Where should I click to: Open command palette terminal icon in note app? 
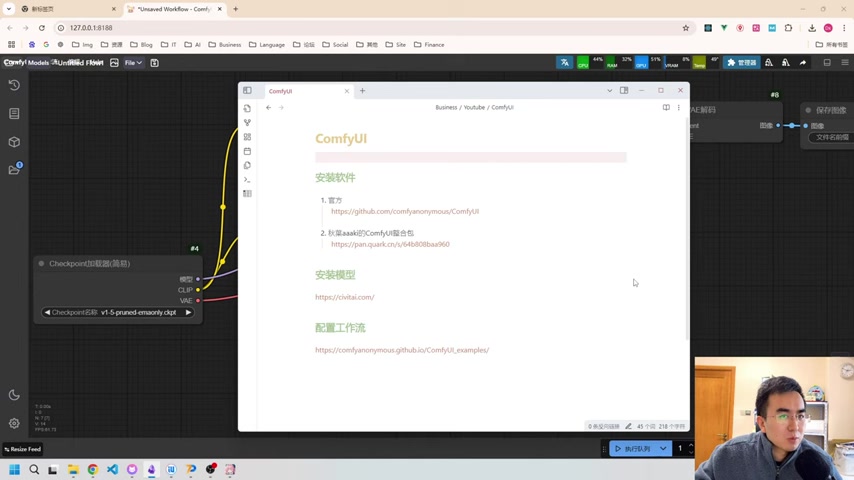[247, 179]
